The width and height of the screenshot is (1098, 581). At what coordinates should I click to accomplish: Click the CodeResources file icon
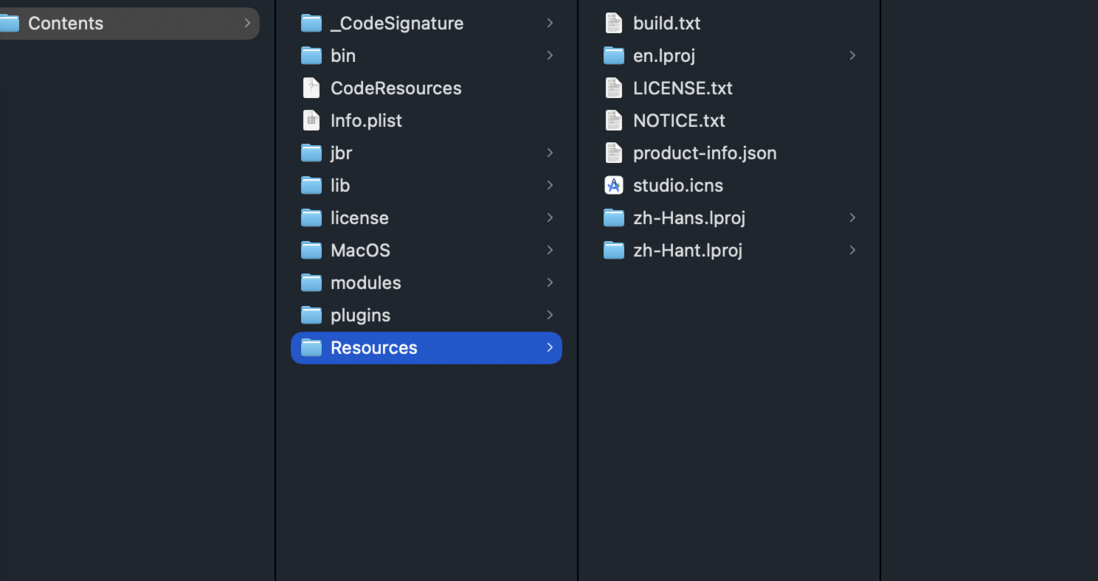click(312, 88)
